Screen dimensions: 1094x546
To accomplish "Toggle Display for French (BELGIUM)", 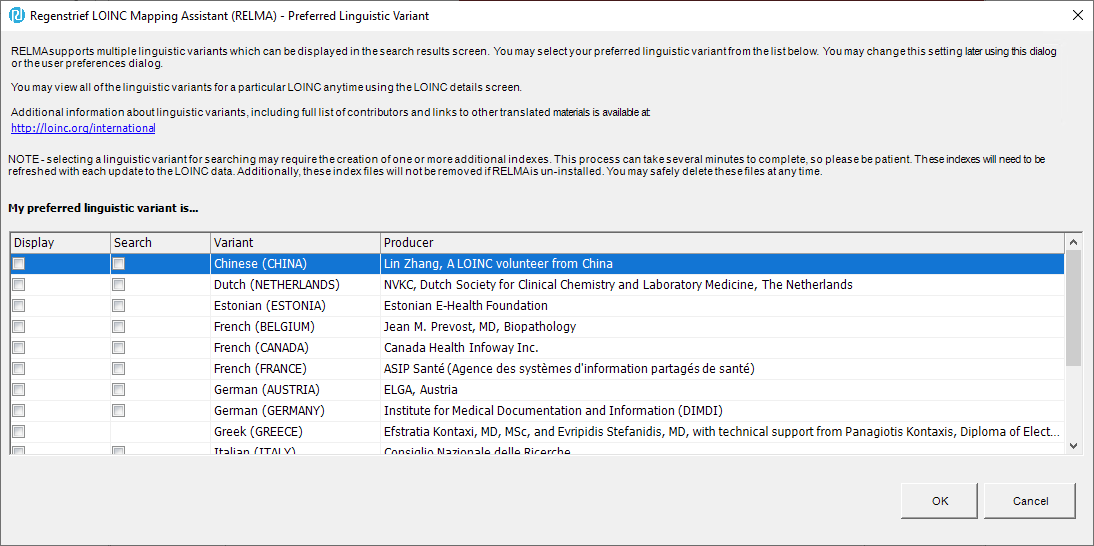I will [x=19, y=326].
